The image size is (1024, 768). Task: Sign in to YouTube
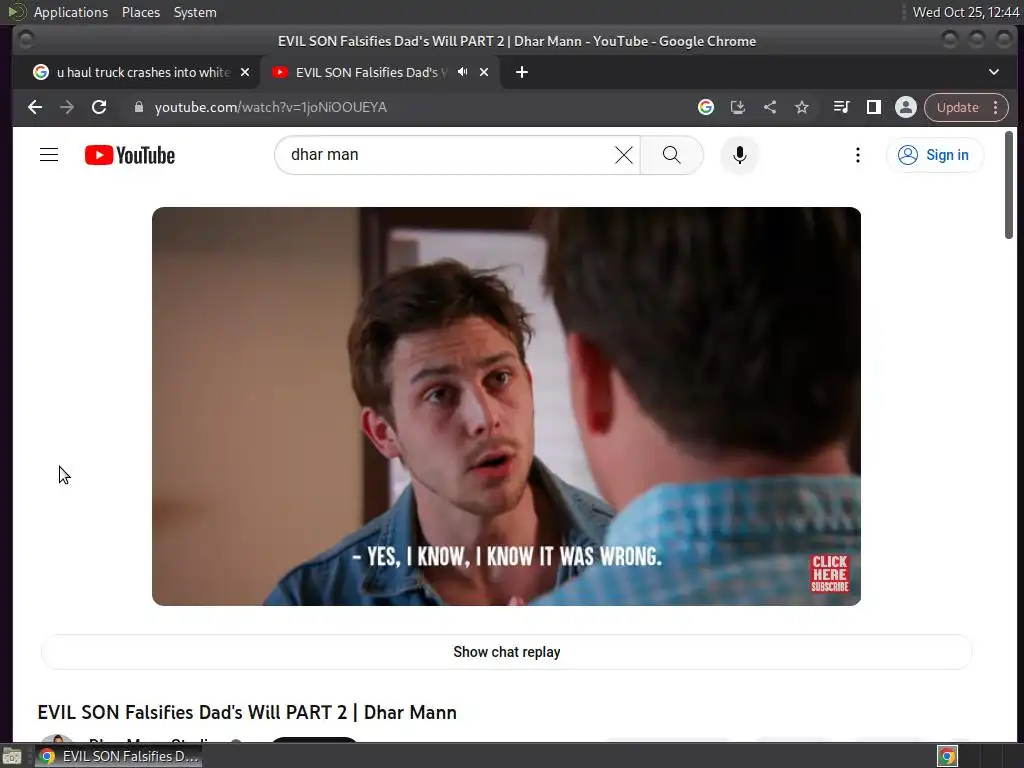click(935, 155)
